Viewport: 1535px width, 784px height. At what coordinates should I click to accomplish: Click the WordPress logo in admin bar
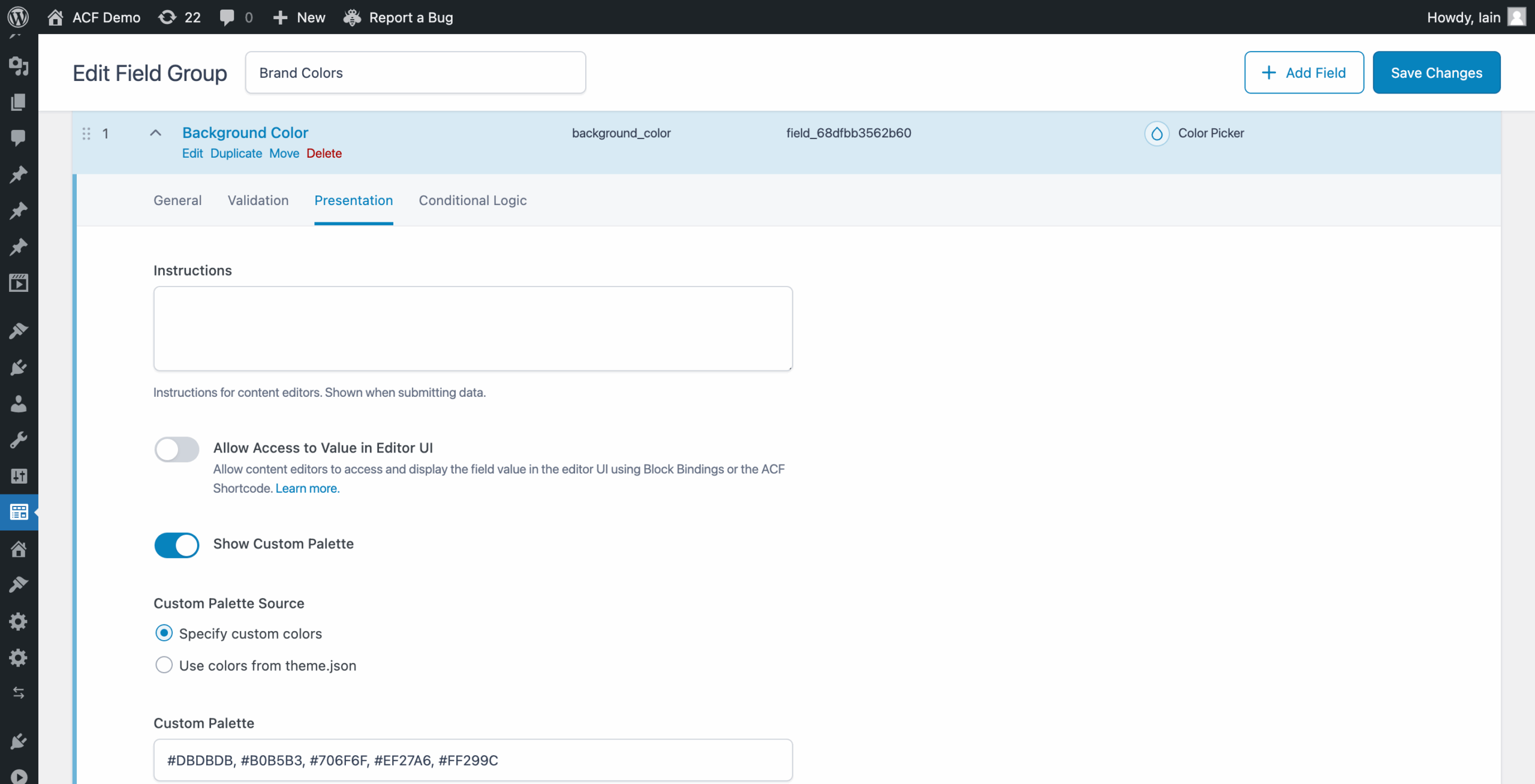coord(19,17)
